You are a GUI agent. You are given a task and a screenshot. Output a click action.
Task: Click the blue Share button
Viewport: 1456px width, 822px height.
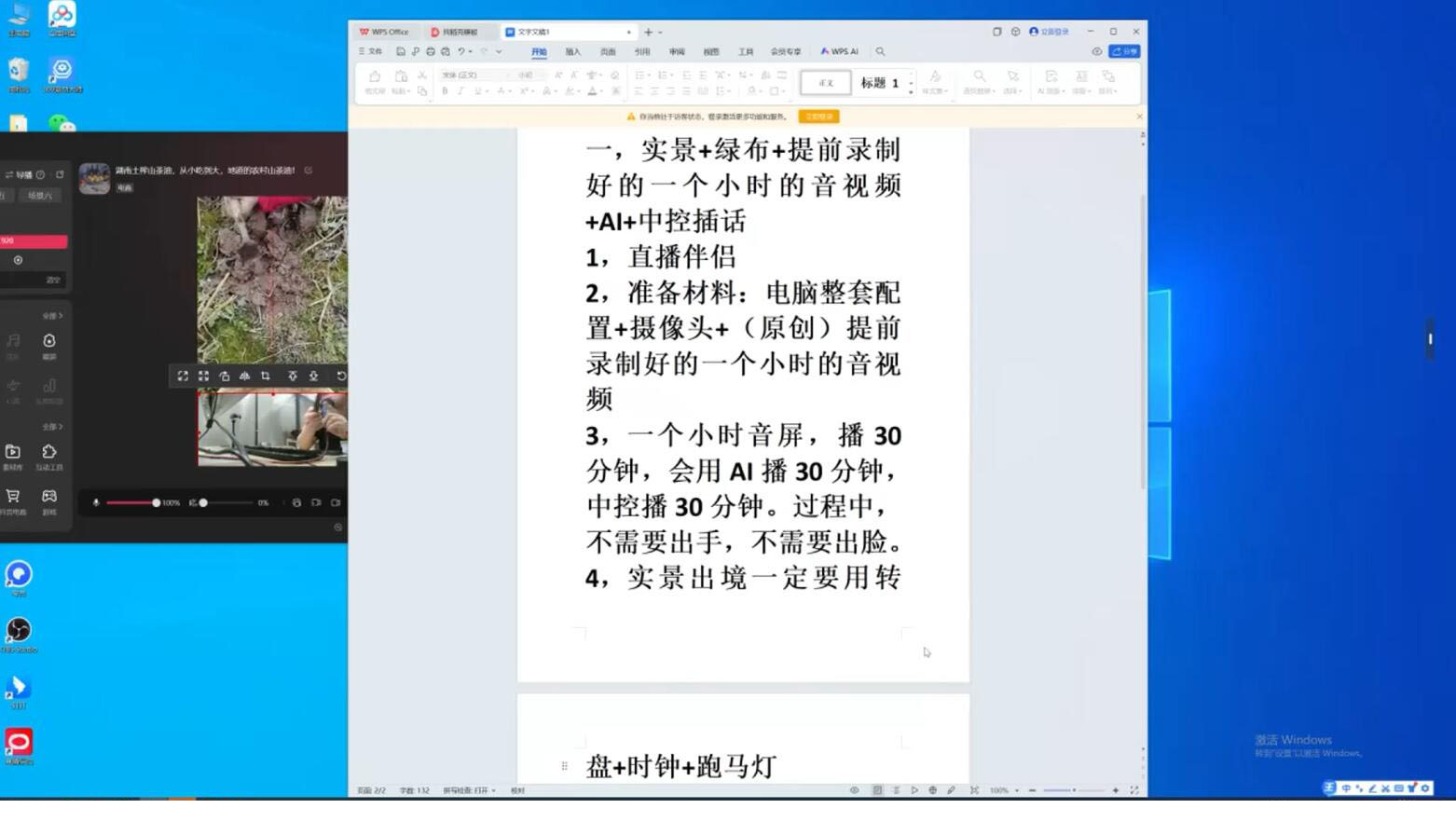pyautogui.click(x=1125, y=52)
